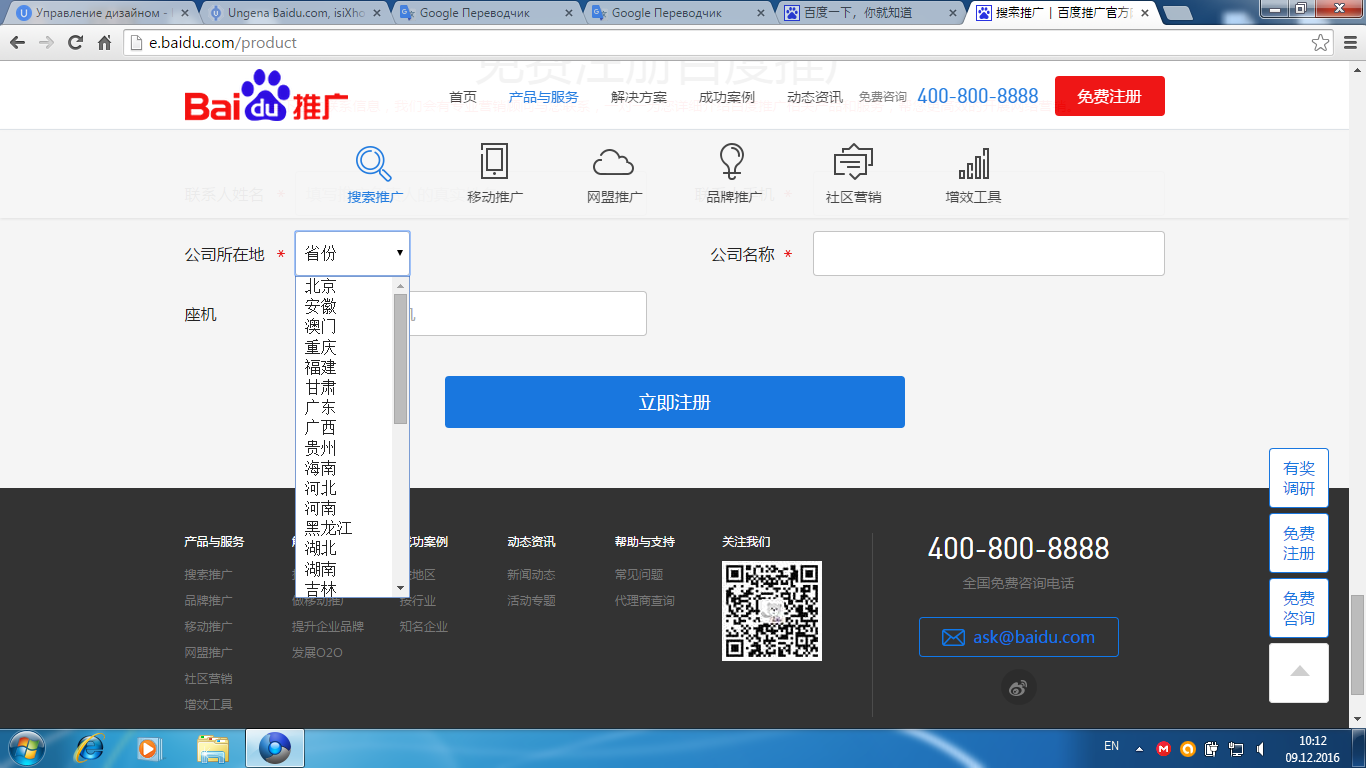This screenshot has width=1366, height=768.
Task: Click the 免费咨询 side button
Action: point(1299,608)
